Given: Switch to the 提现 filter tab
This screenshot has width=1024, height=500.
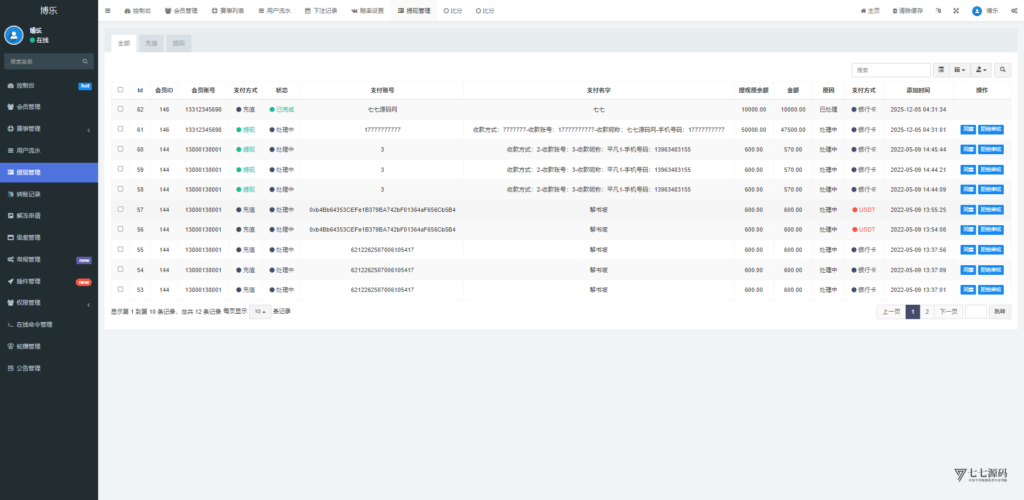Looking at the screenshot, I should coord(179,43).
